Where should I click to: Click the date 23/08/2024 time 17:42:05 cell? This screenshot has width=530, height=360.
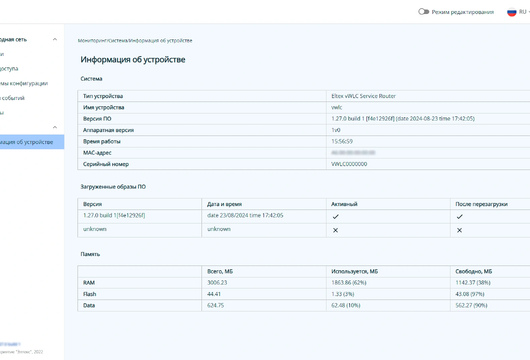tap(245, 215)
